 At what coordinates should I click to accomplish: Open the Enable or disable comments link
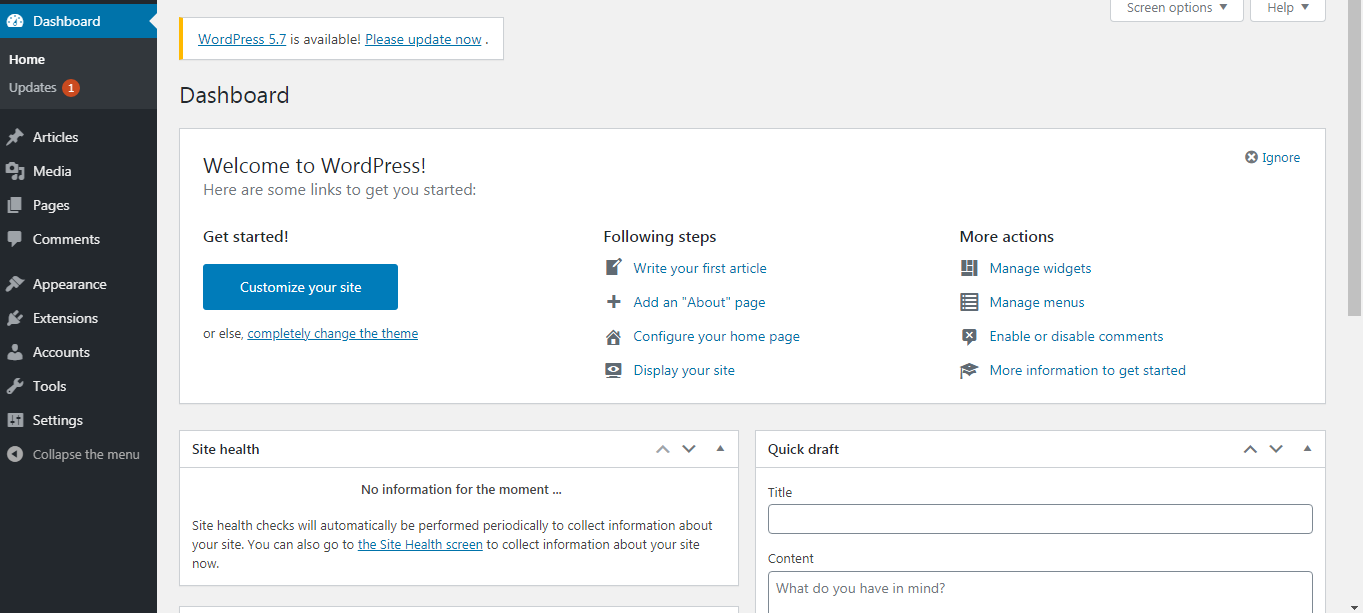pos(1076,336)
